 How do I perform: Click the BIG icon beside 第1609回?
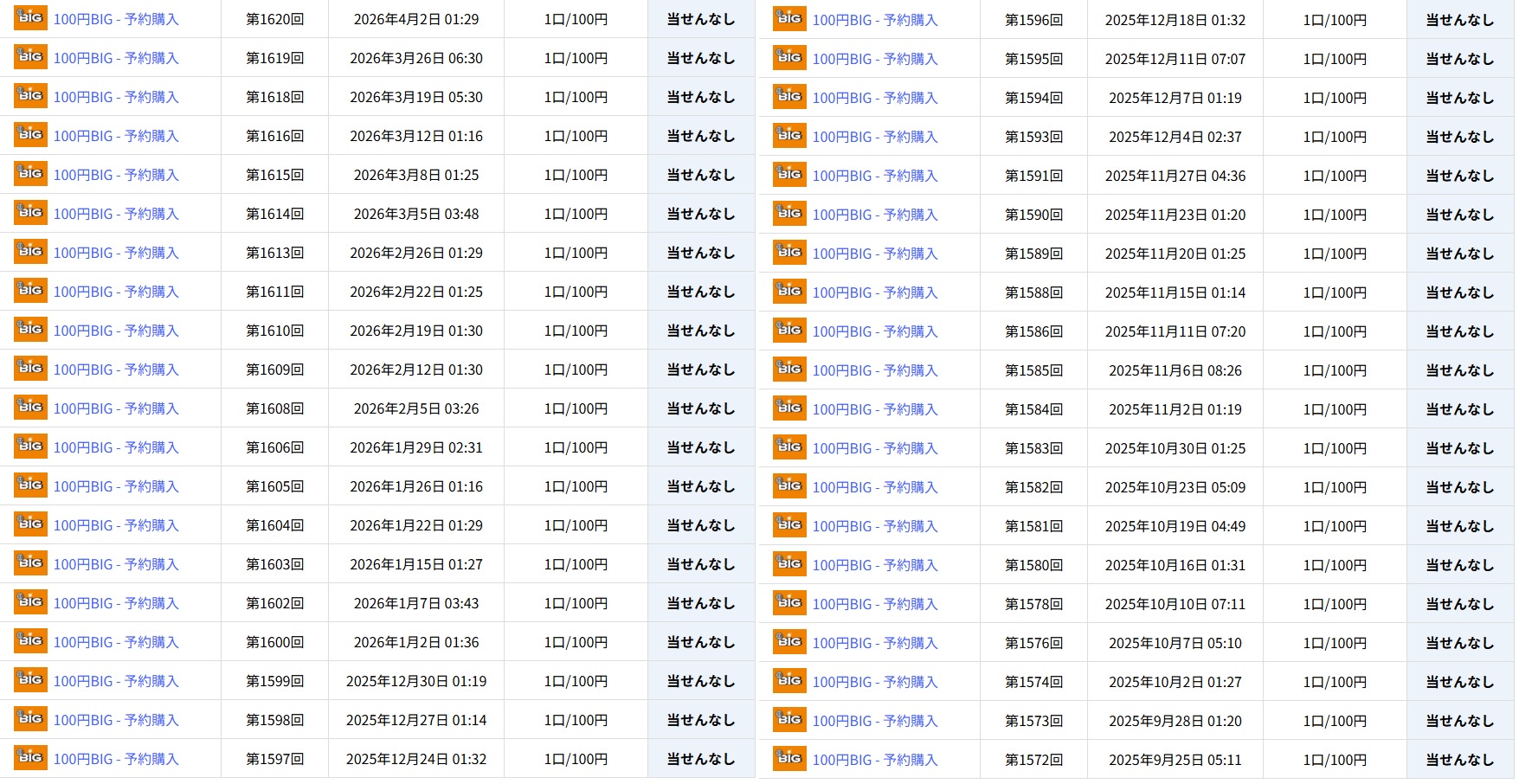30,369
